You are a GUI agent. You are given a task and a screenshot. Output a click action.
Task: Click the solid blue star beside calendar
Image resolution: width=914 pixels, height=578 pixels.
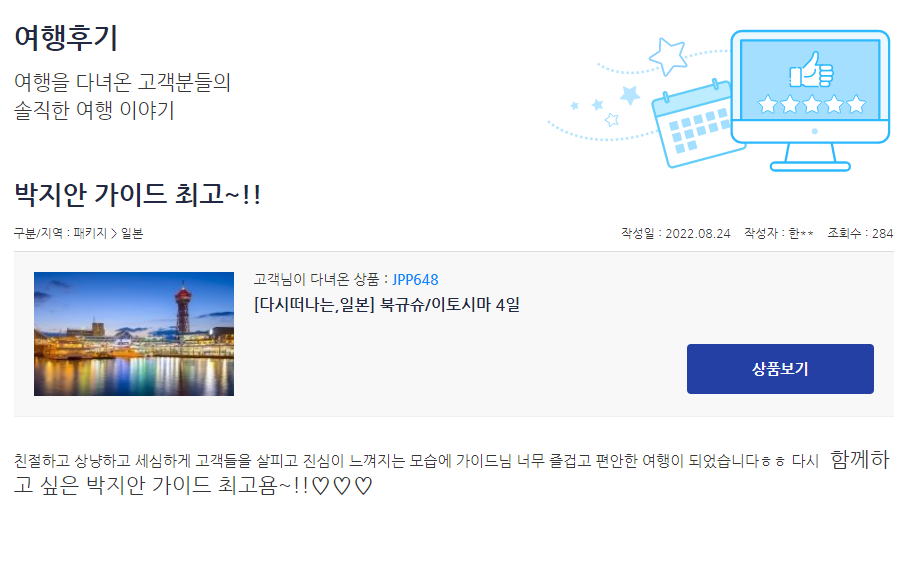click(x=630, y=94)
